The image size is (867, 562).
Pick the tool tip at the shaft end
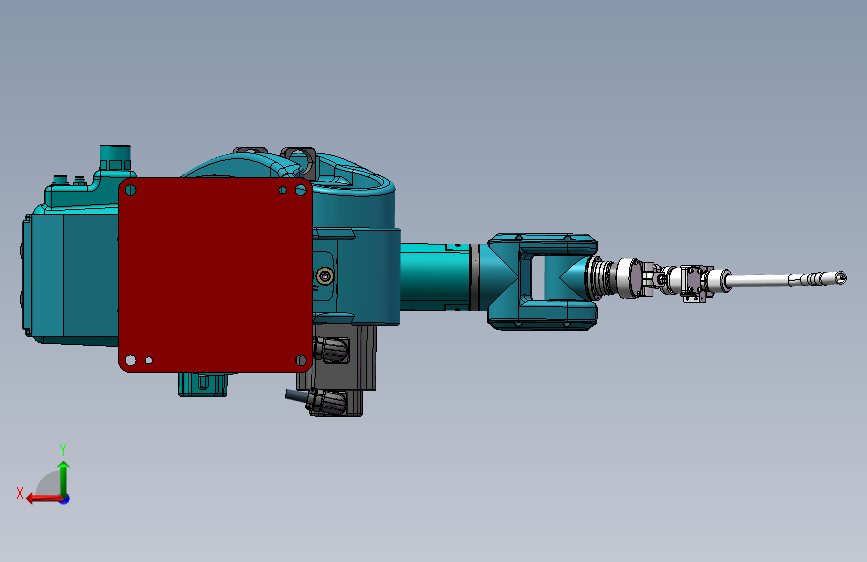tap(840, 278)
